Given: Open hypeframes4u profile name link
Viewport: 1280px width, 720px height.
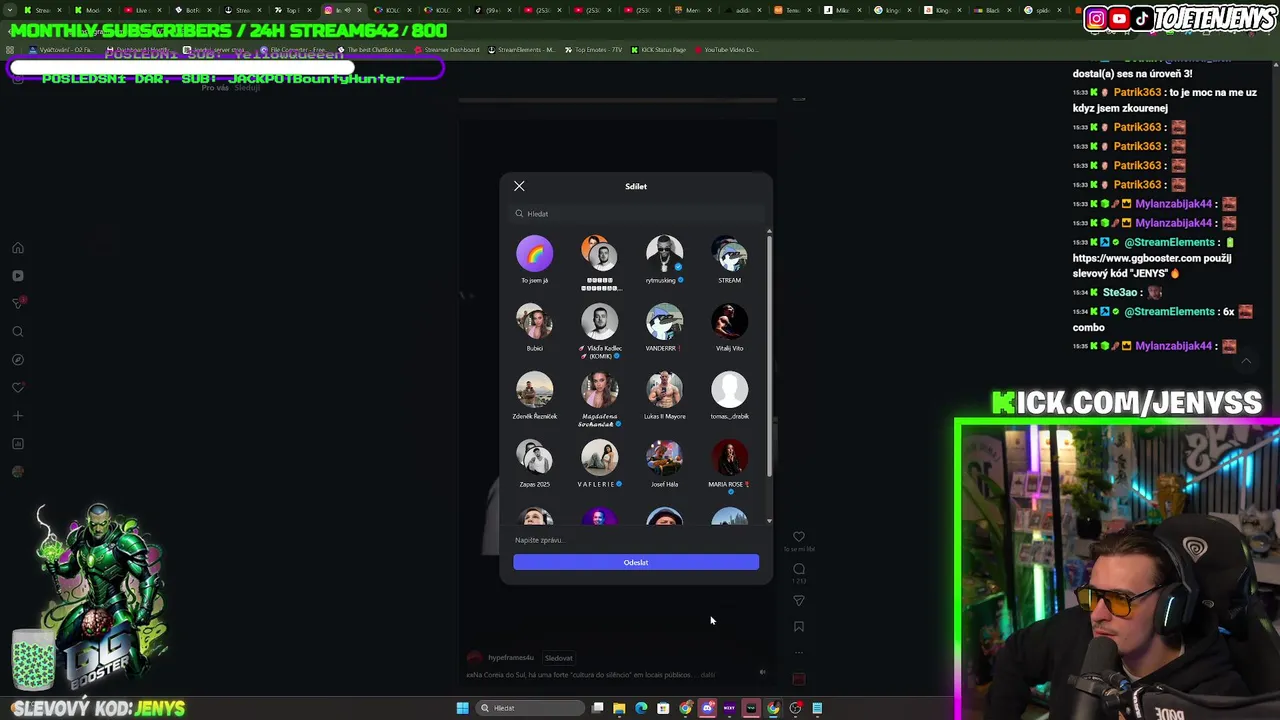Looking at the screenshot, I should point(511,658).
